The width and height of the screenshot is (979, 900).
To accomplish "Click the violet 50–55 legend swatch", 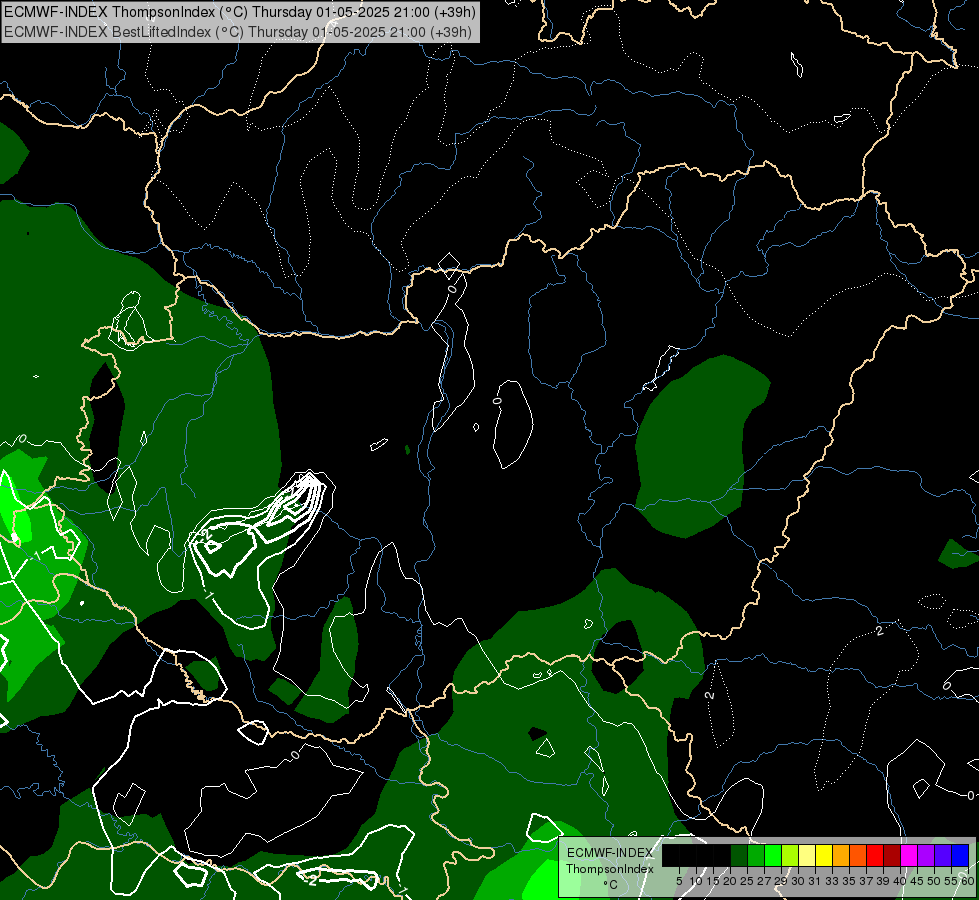I will point(943,855).
